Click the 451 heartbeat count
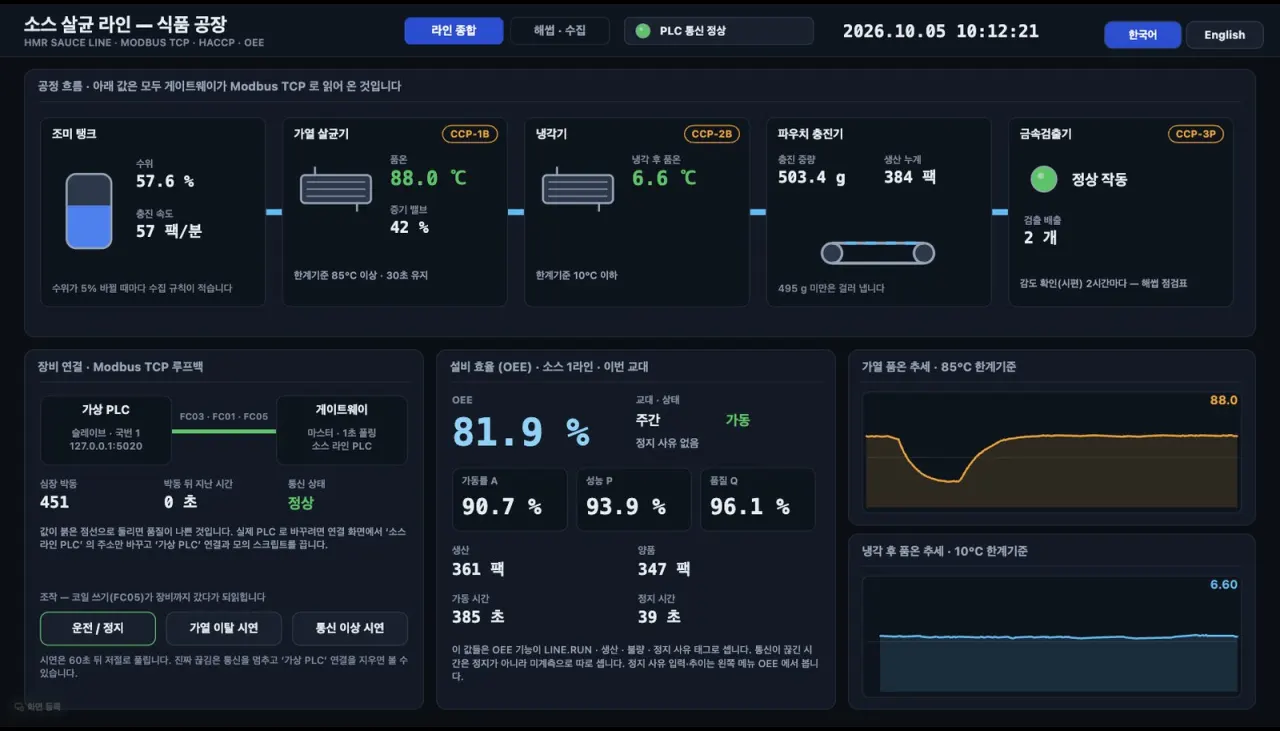Screen dimensions: 1280x731 [x=54, y=502]
